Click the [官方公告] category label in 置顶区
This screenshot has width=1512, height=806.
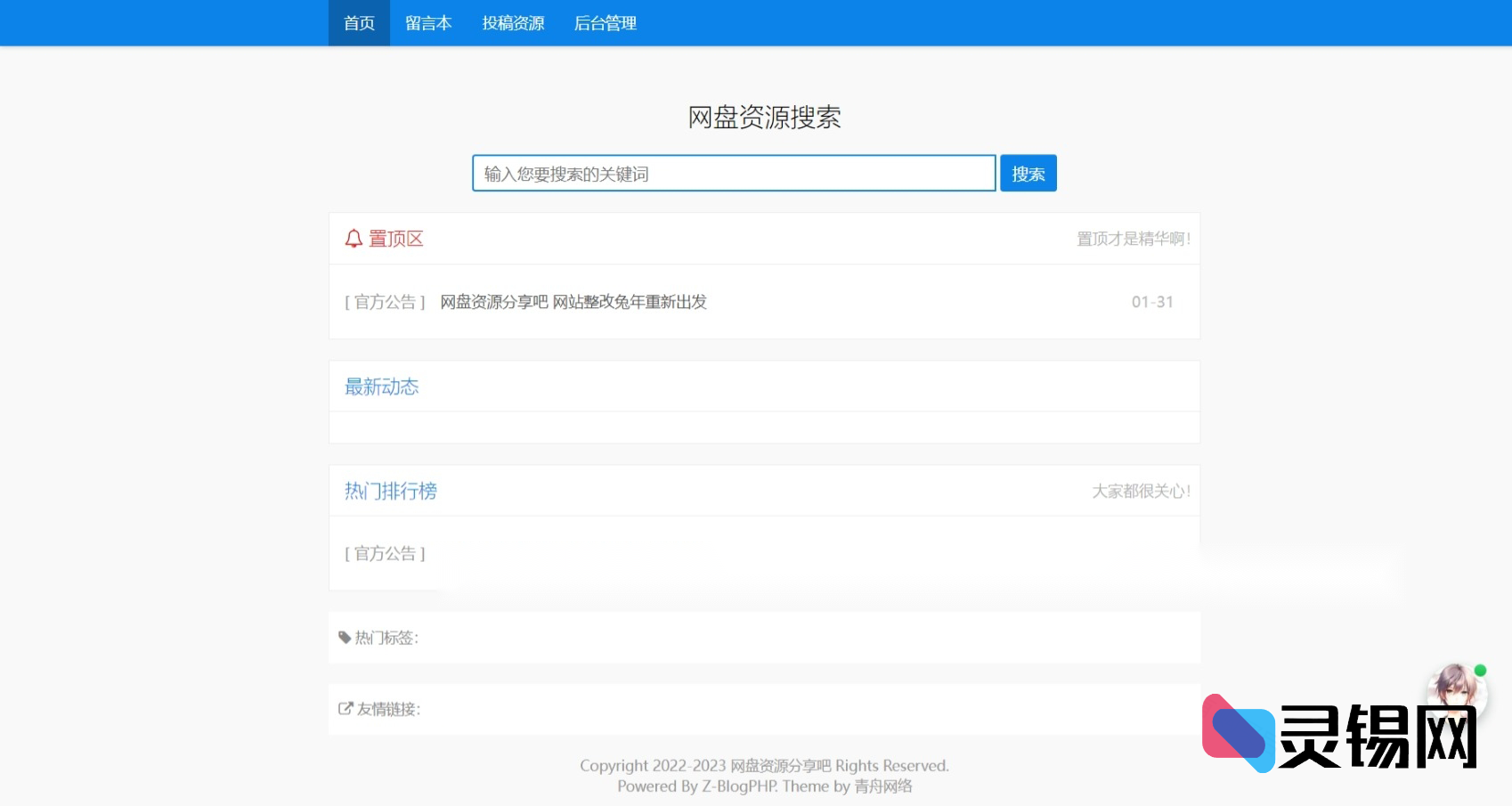coord(385,302)
